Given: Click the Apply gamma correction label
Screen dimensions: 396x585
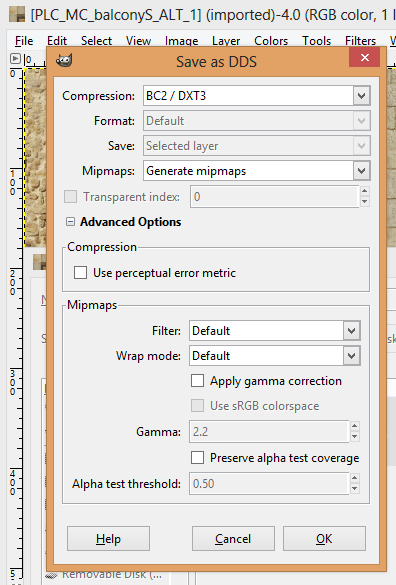Looking at the screenshot, I should coord(276,381).
